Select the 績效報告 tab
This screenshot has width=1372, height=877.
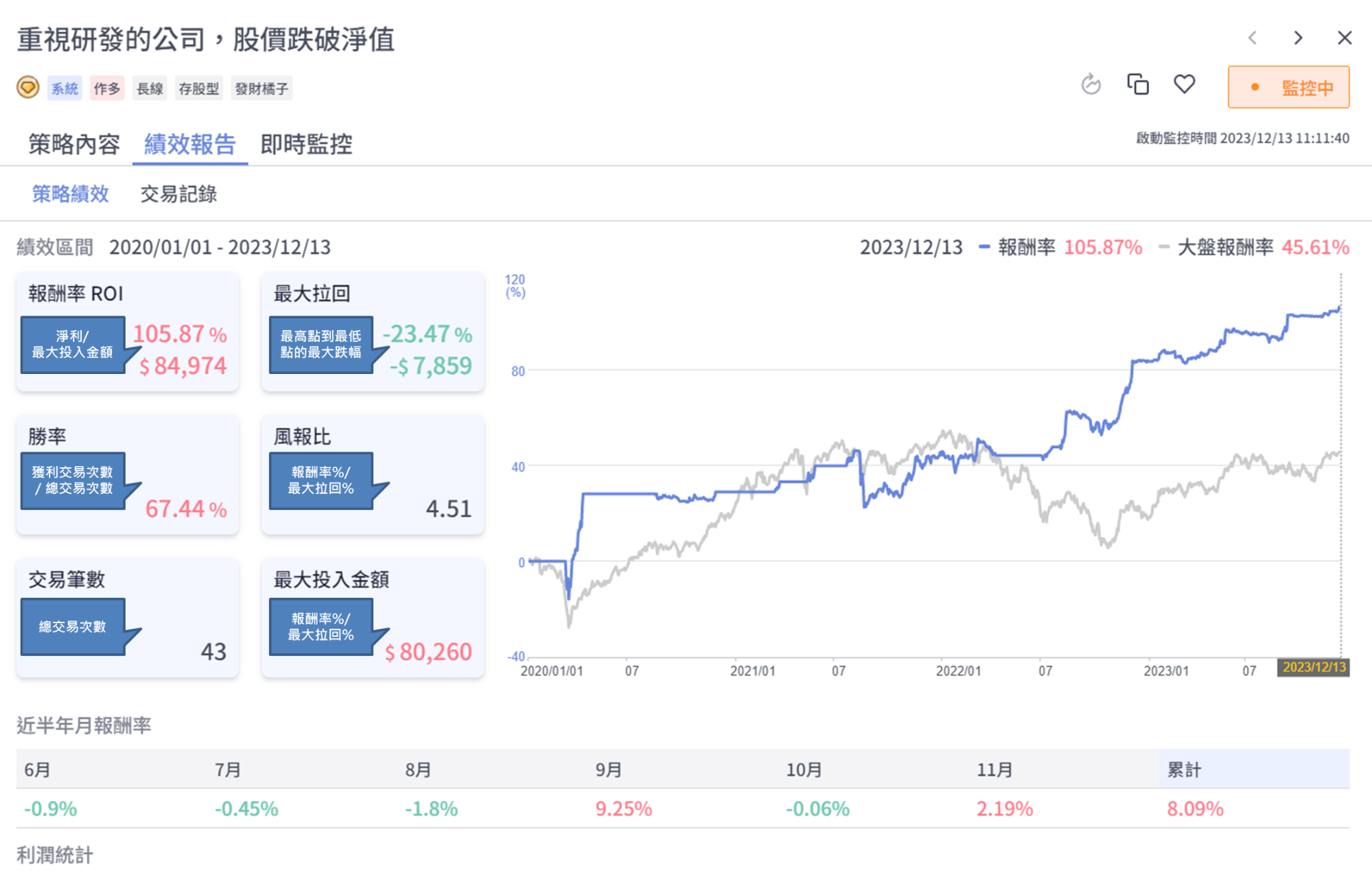pos(189,144)
